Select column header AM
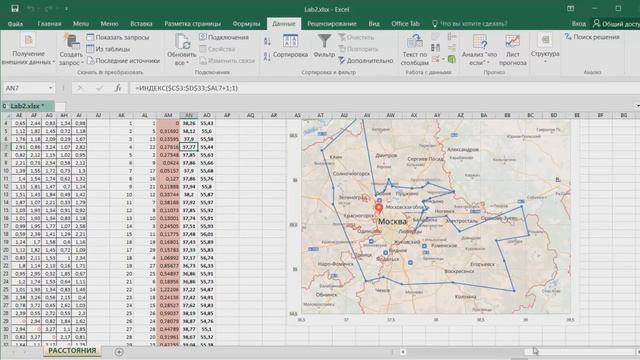Image resolution: width=640 pixels, height=360 pixels. 168,116
